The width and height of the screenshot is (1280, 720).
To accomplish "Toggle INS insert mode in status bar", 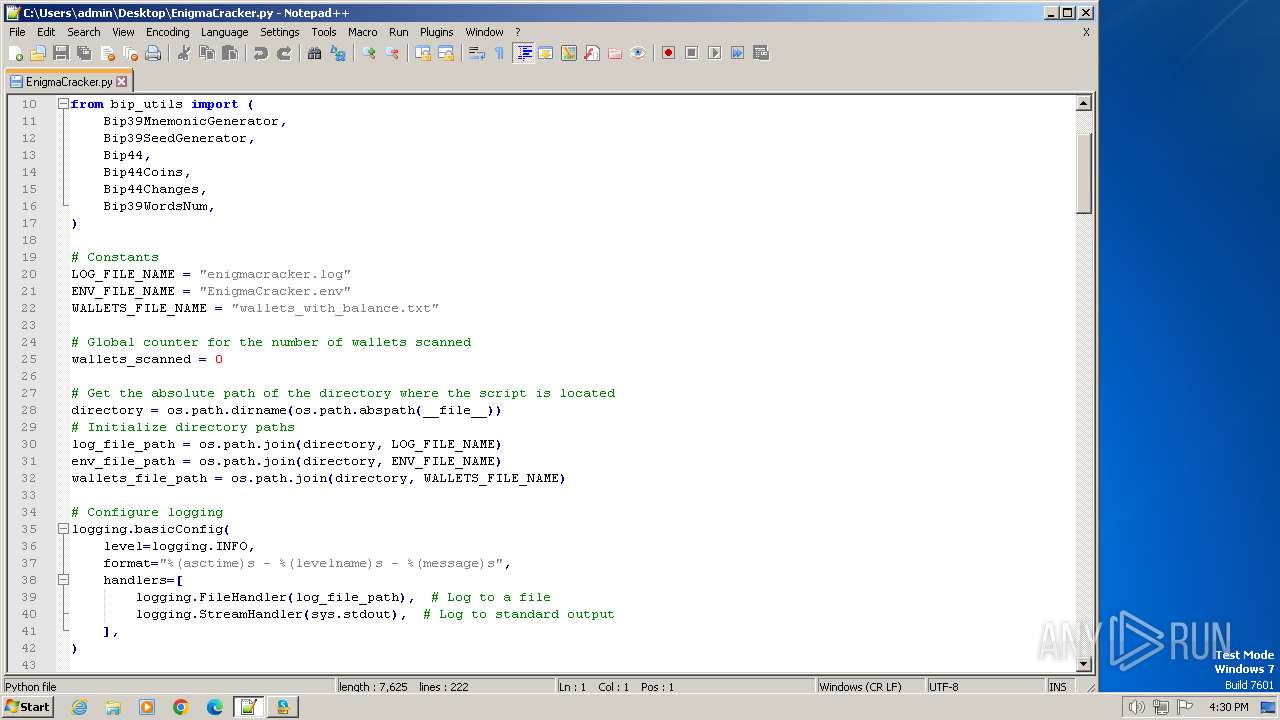I will click(x=1058, y=687).
